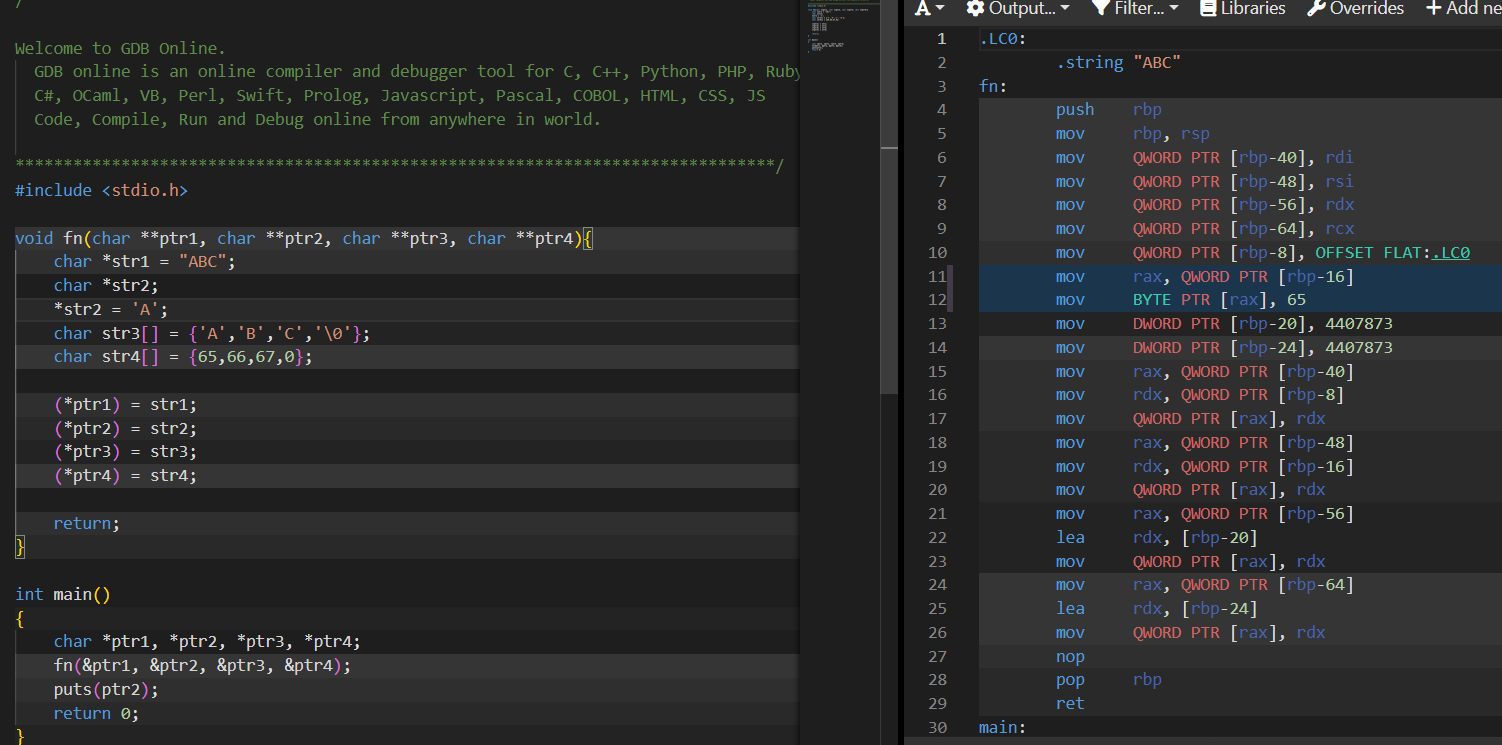Click the 'mov rbp, rsp' instruction
The width and height of the screenshot is (1502, 745).
pyautogui.click(x=1133, y=134)
